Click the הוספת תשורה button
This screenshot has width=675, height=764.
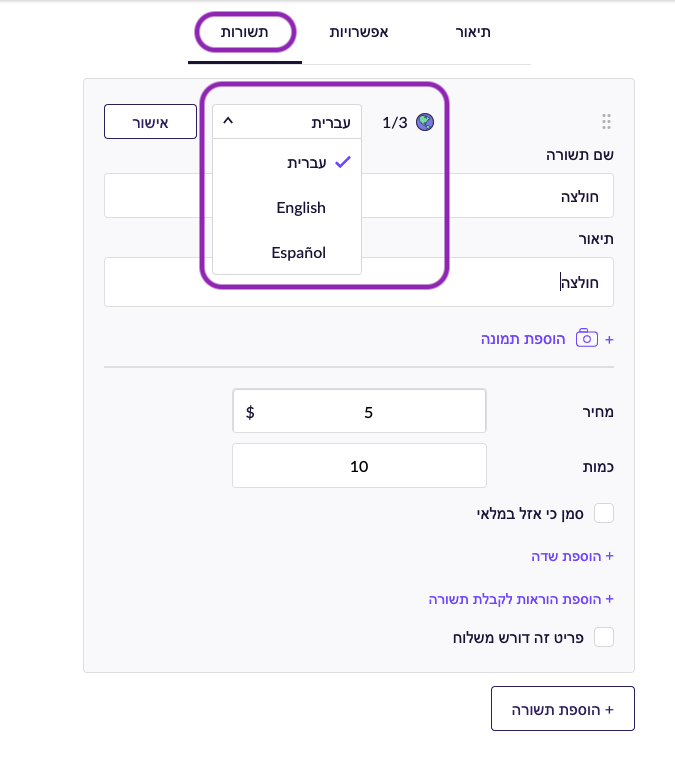[x=562, y=708]
